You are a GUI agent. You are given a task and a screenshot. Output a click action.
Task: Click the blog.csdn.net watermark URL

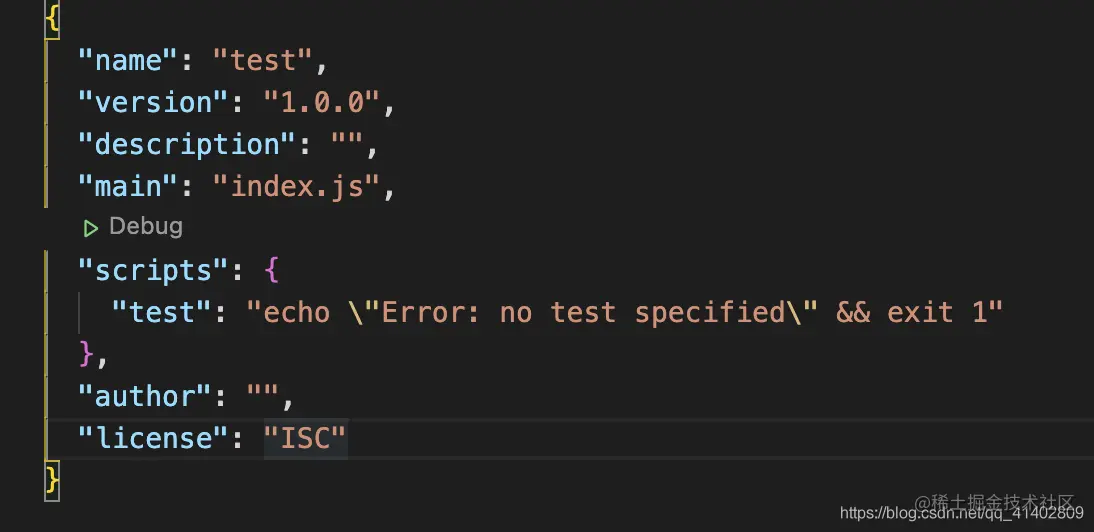[961, 515]
